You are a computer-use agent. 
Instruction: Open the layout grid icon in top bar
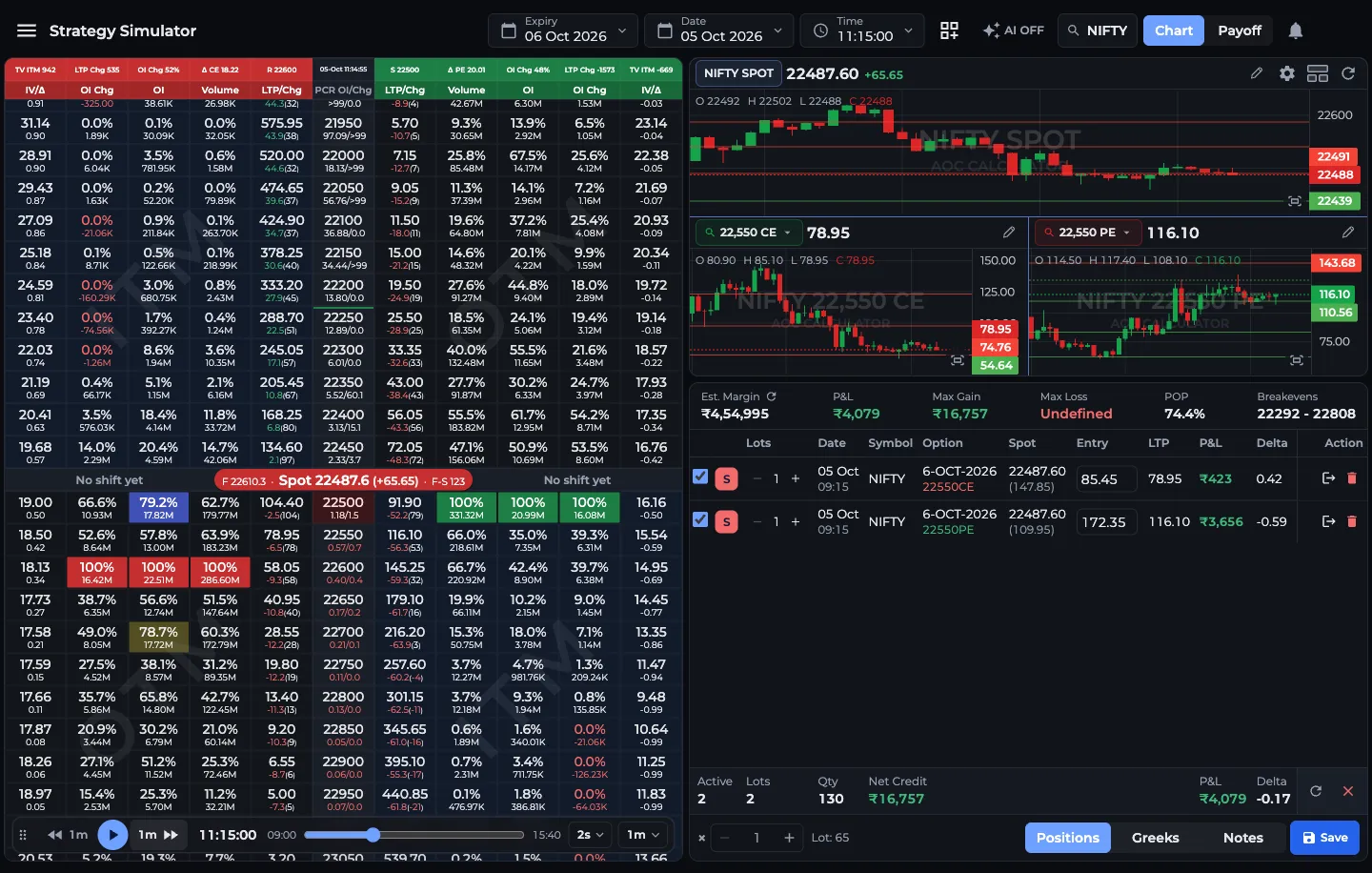[949, 30]
